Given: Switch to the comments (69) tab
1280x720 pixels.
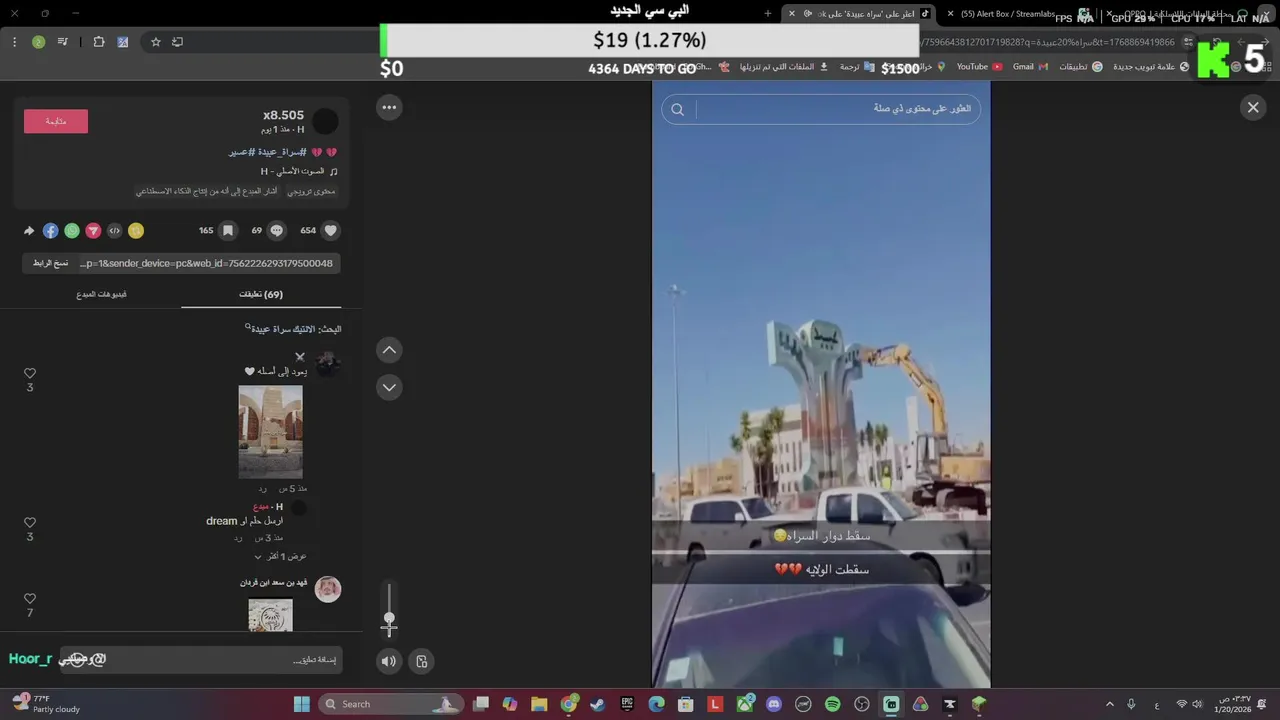Looking at the screenshot, I should point(261,294).
